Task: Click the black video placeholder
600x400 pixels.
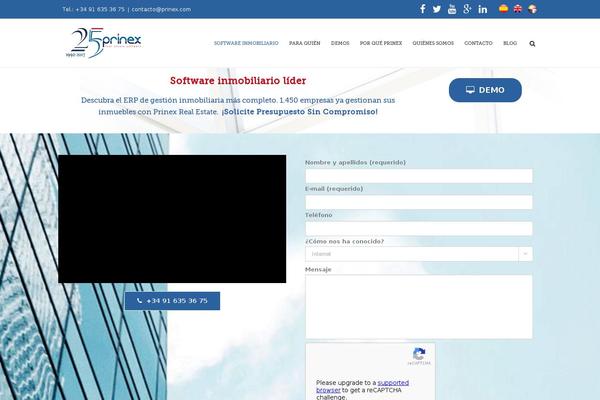Action: (172, 219)
